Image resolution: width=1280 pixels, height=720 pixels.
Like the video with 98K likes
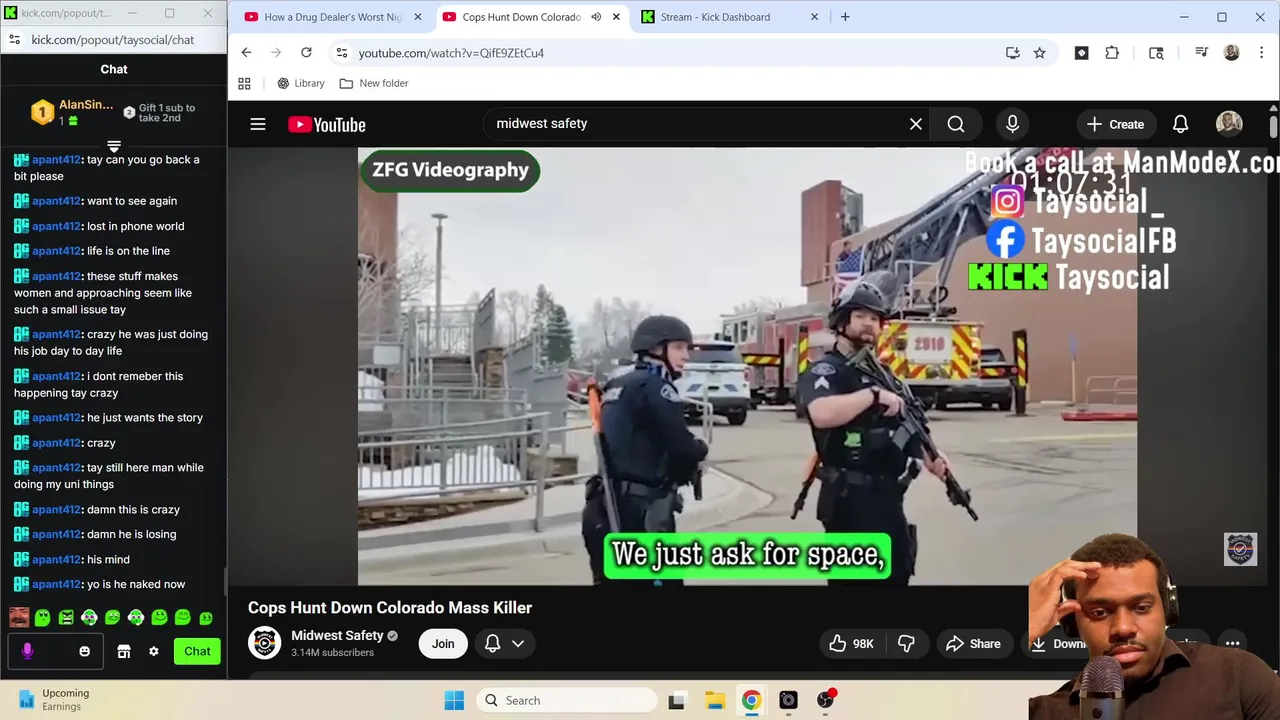pos(851,644)
